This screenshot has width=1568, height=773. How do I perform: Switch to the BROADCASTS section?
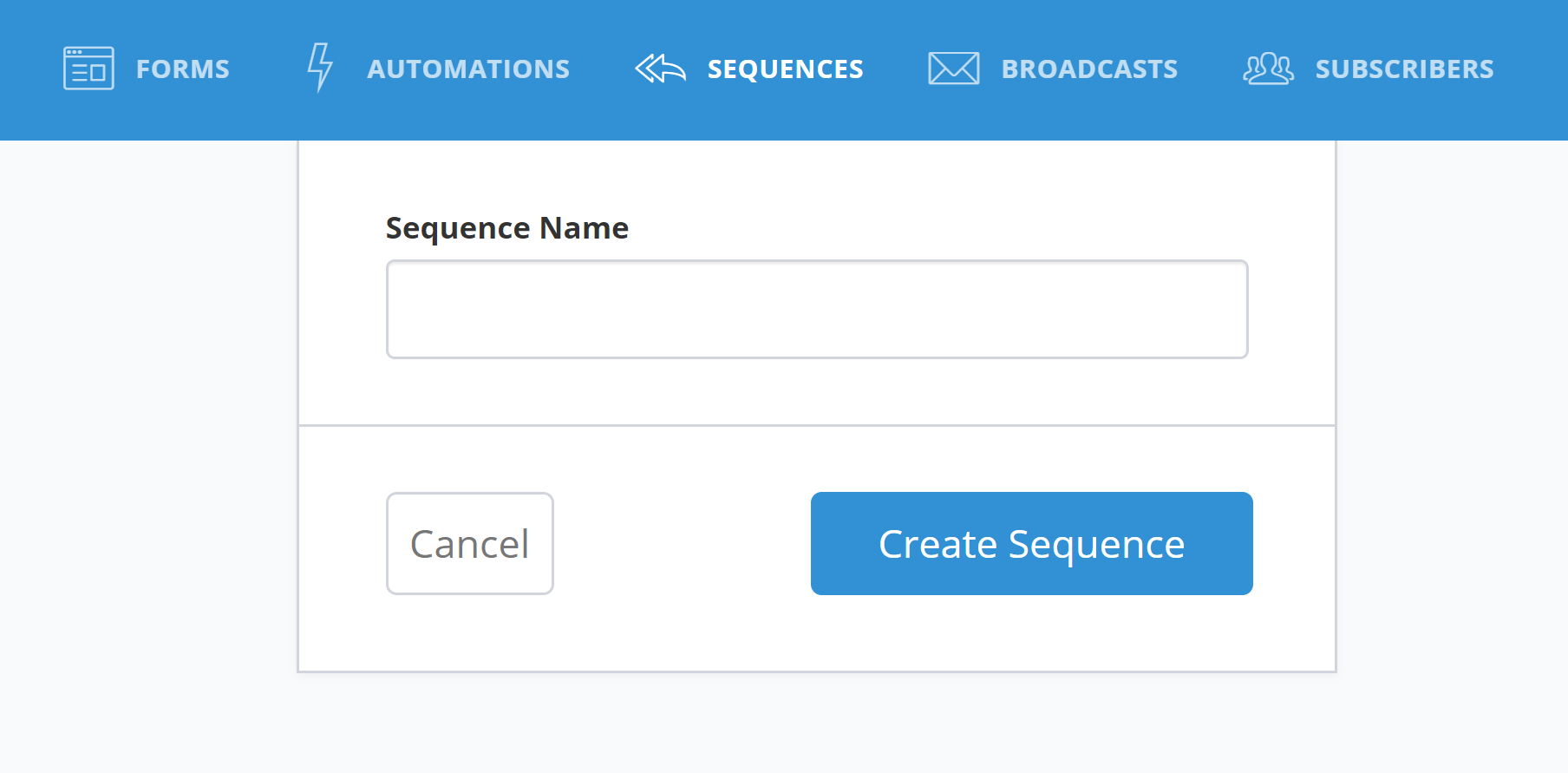(1089, 69)
